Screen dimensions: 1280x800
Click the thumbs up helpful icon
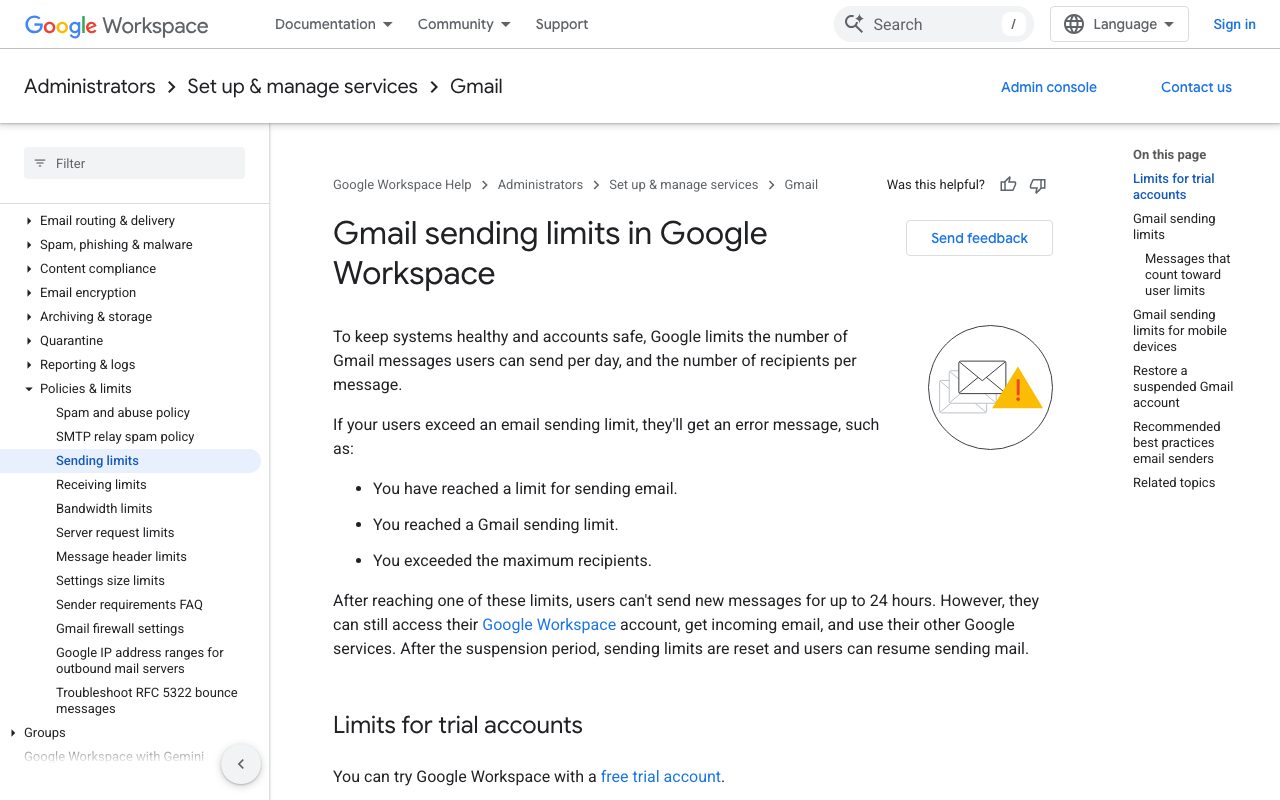coord(1008,184)
